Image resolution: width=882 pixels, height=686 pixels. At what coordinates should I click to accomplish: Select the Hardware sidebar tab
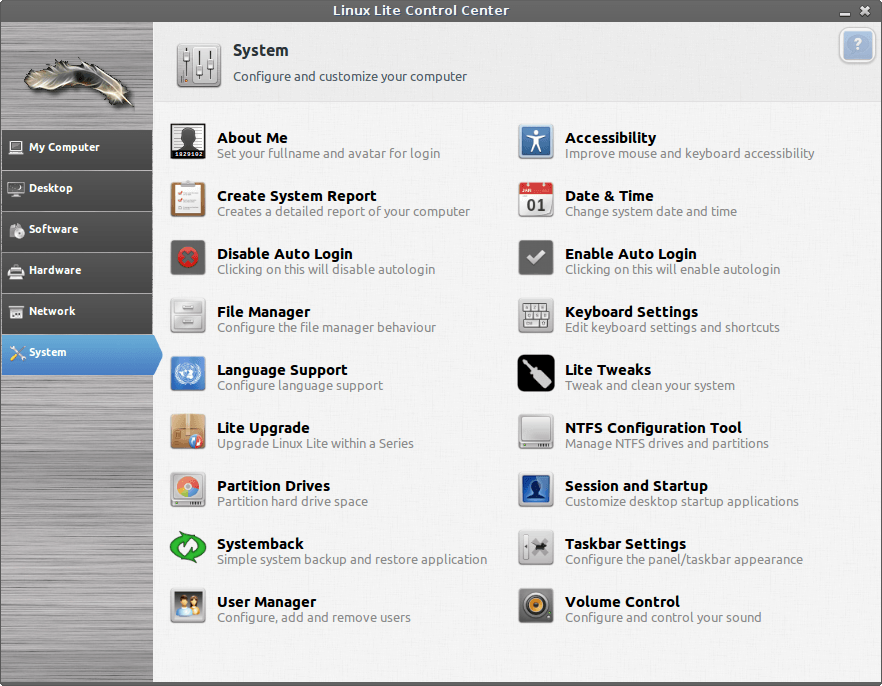click(x=77, y=273)
